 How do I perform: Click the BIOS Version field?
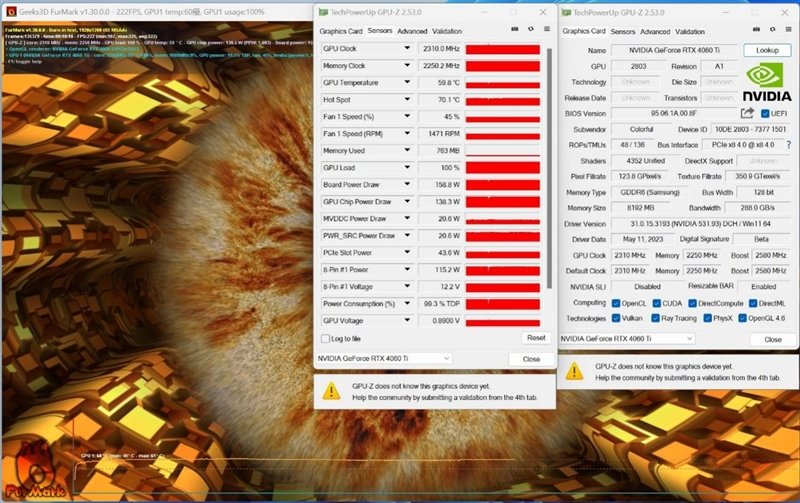[x=673, y=113]
